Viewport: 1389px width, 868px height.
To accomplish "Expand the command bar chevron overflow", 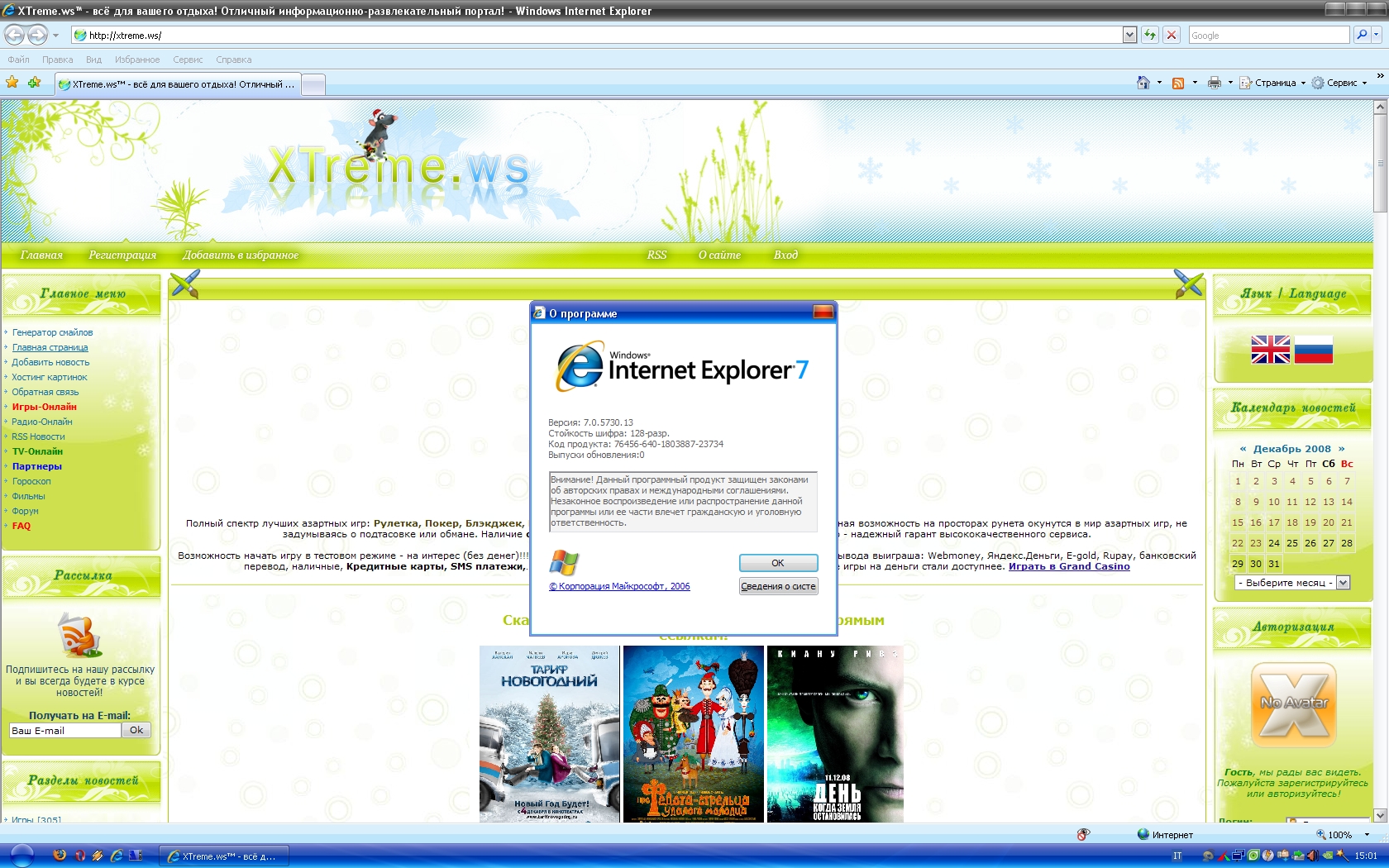I will click(1379, 76).
